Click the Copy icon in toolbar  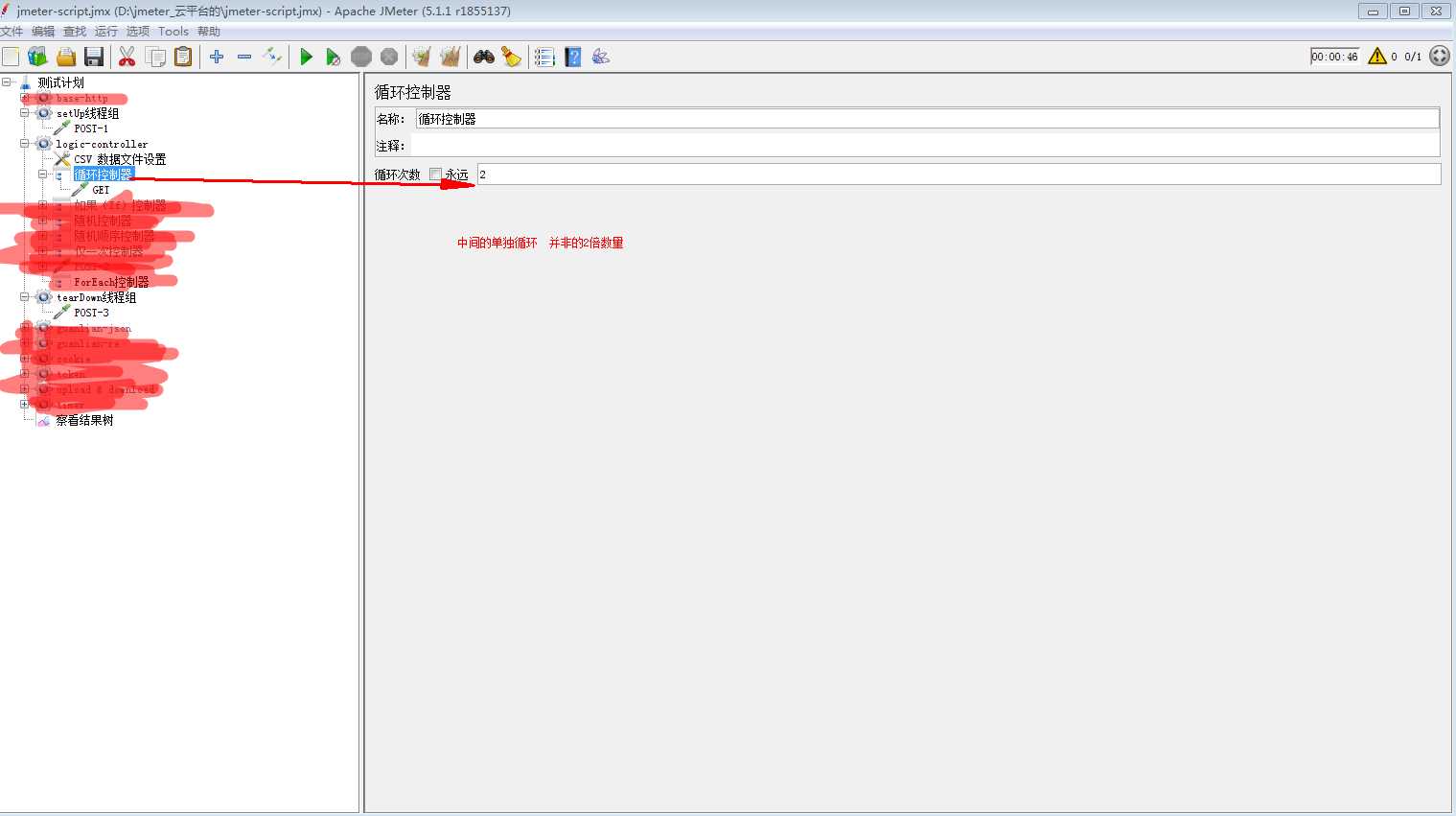pyautogui.click(x=155, y=57)
